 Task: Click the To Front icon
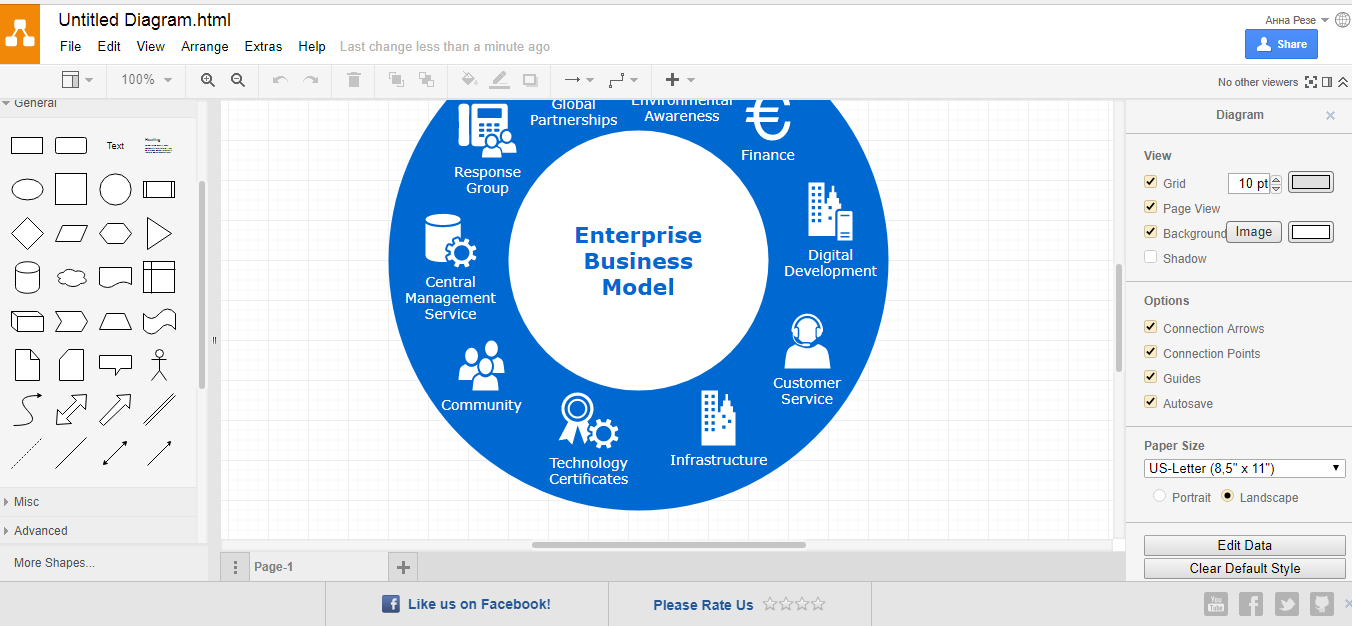[396, 80]
